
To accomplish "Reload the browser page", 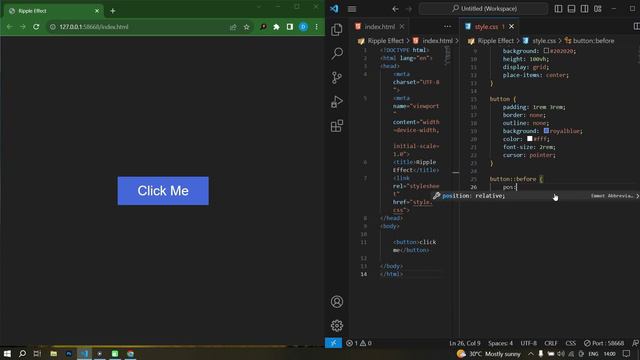I will coord(36,27).
